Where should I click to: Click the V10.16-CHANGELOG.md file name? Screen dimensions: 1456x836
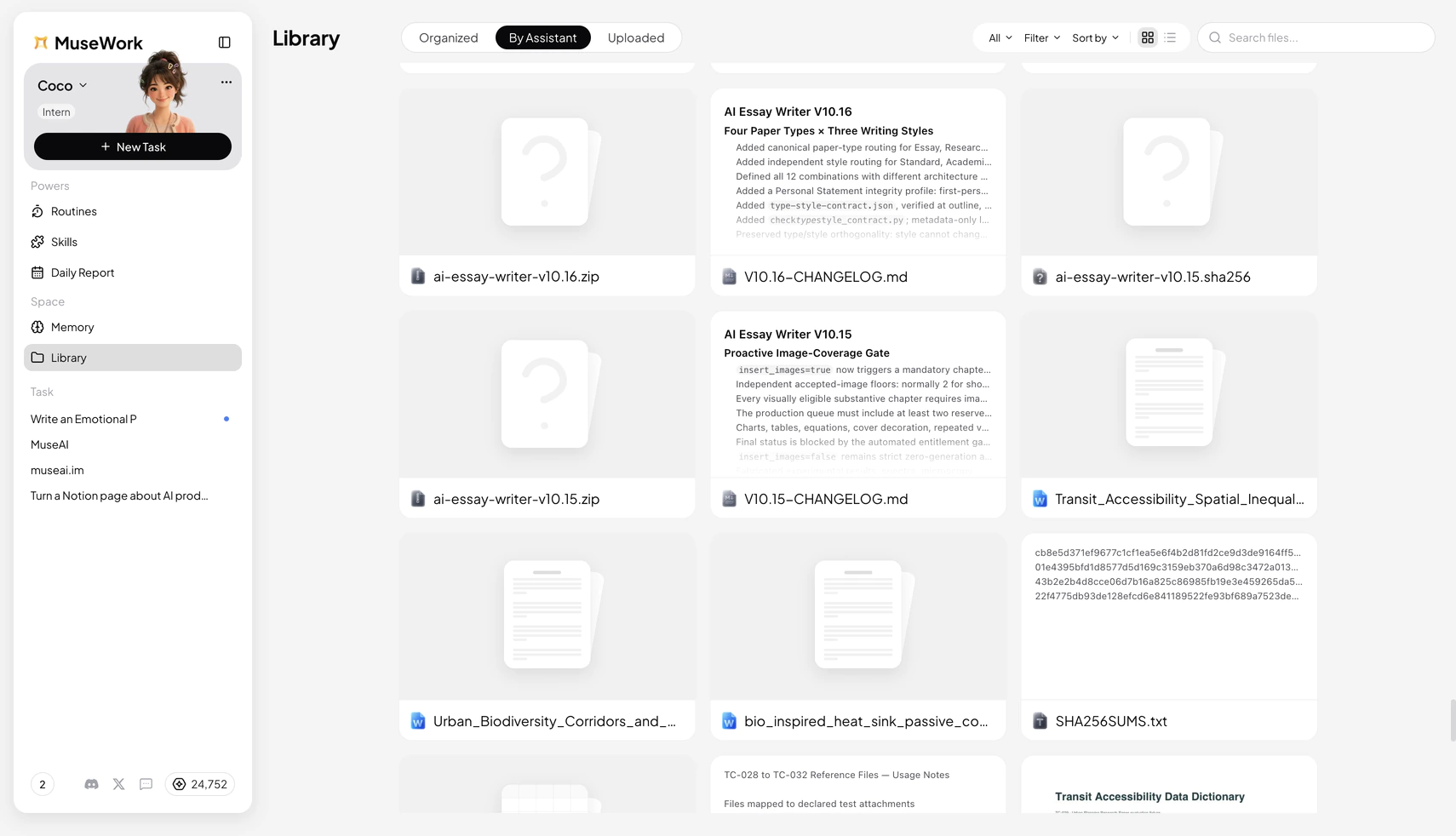coord(826,277)
